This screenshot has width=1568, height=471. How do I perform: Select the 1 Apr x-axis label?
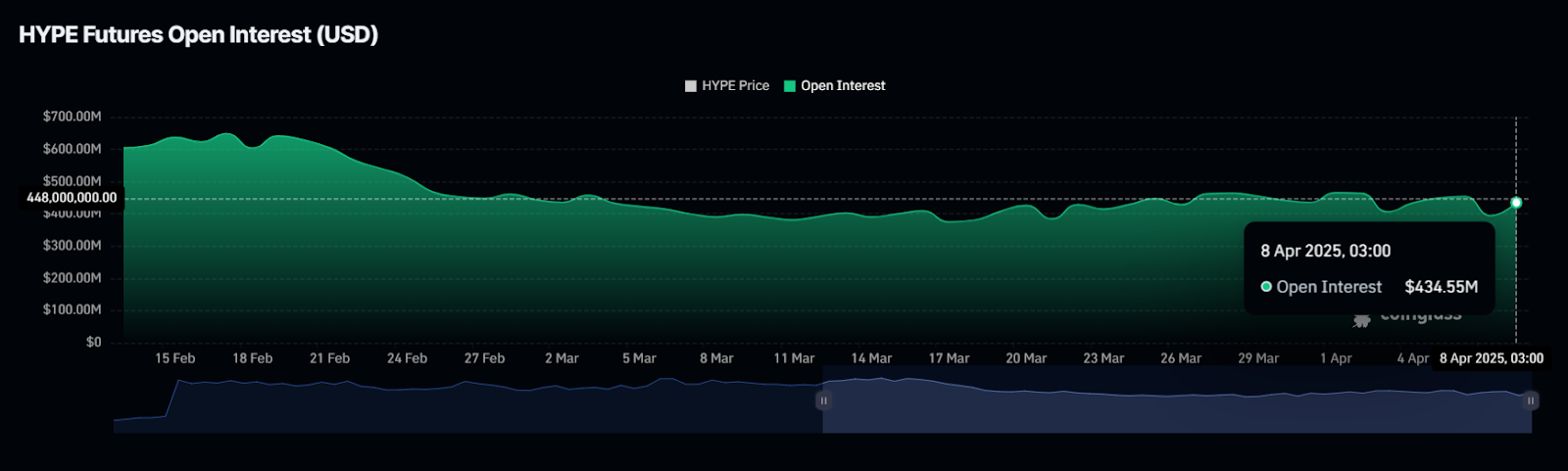click(x=1336, y=358)
